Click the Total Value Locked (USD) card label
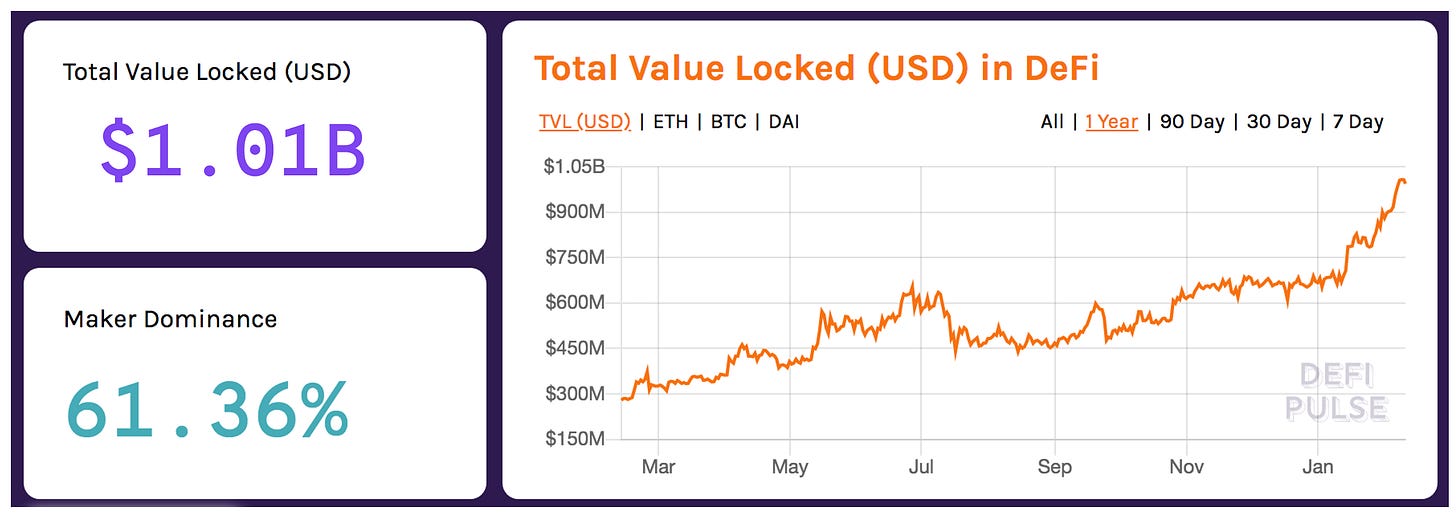The image size is (1456, 518). (207, 72)
